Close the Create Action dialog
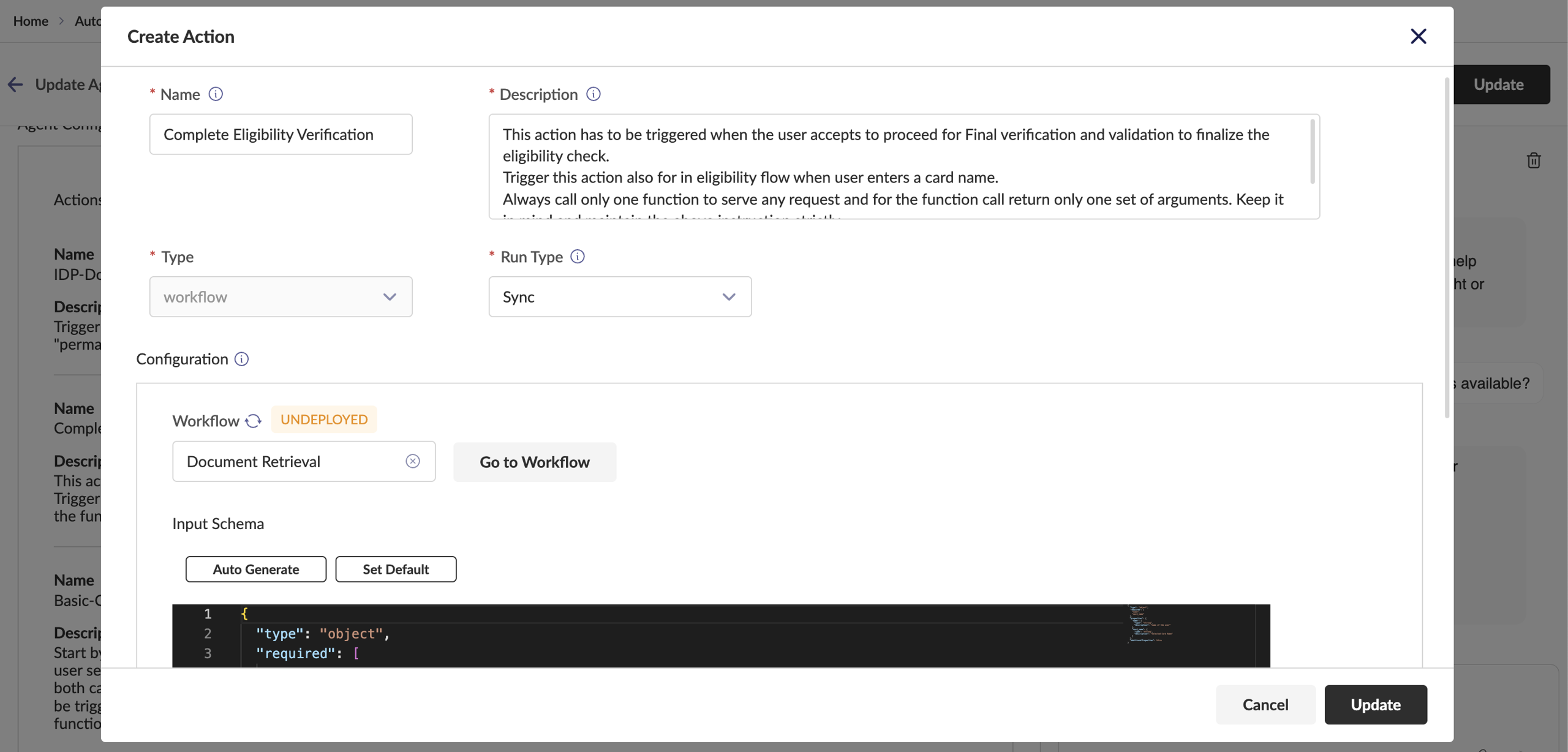Image resolution: width=1568 pixels, height=752 pixels. (x=1418, y=36)
